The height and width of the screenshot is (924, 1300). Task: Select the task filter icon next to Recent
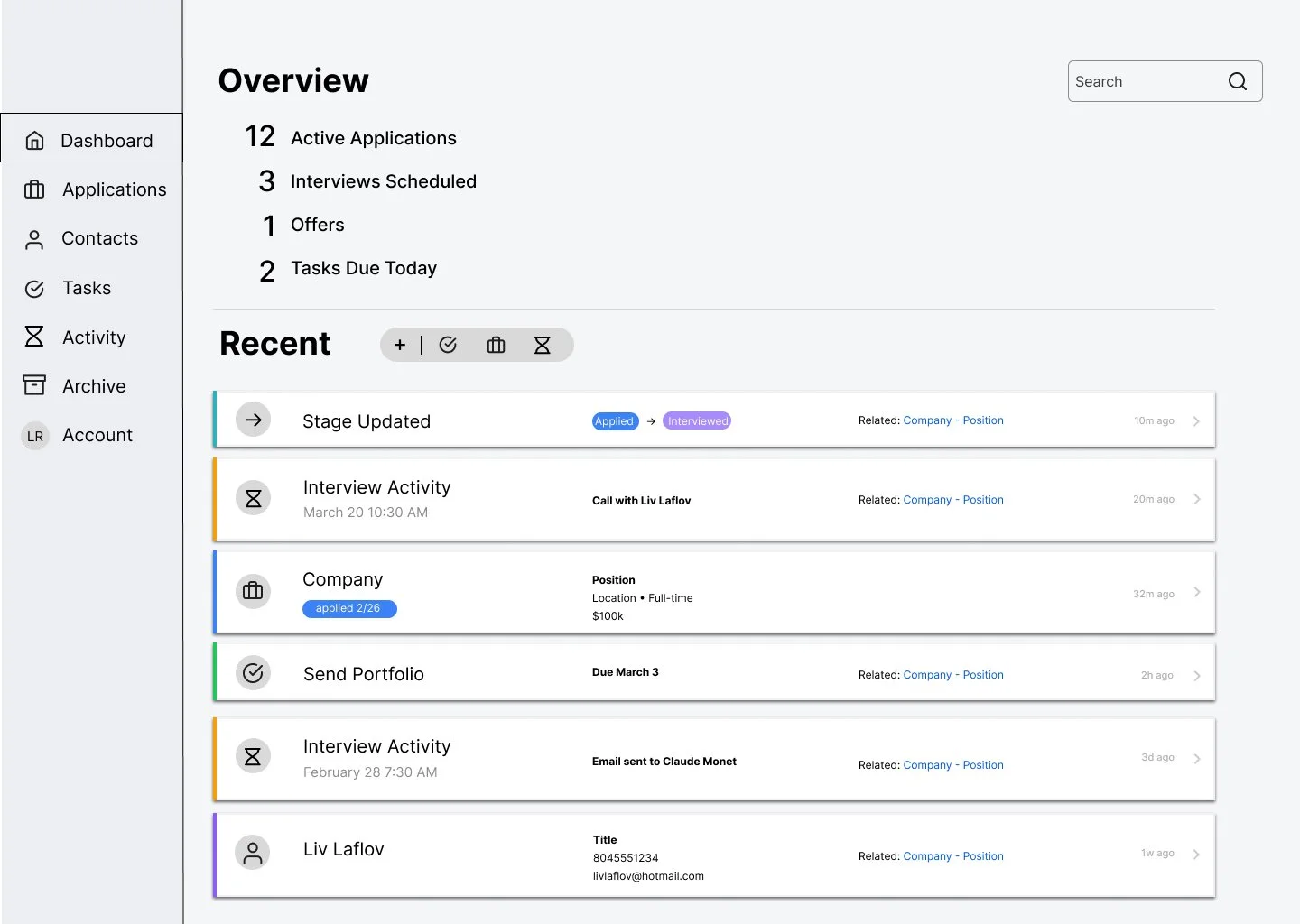pos(449,345)
